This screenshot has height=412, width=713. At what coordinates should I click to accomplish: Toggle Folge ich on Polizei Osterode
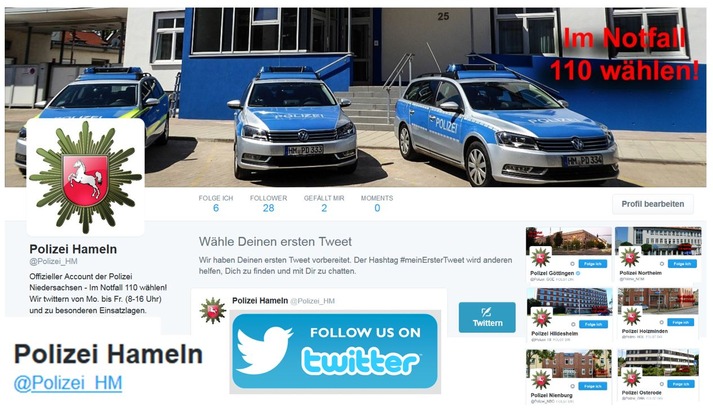[681, 384]
